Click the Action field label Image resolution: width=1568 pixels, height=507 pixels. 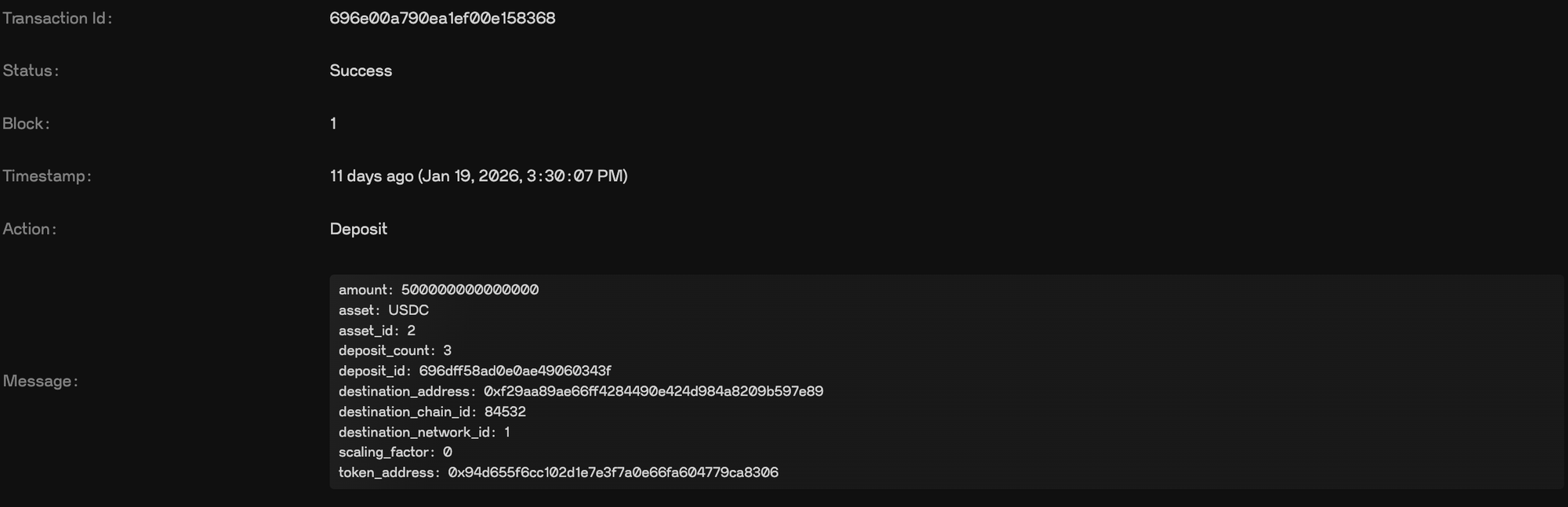coord(29,229)
